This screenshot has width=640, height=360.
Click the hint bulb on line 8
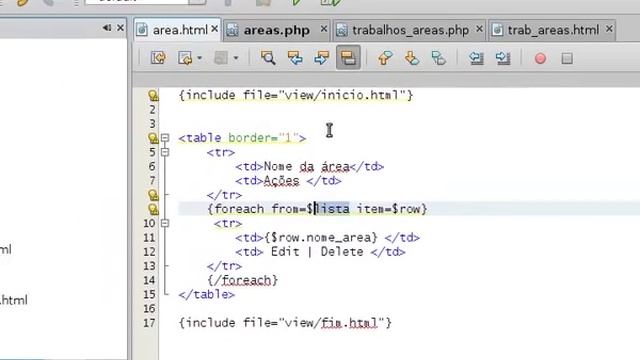[x=153, y=195]
